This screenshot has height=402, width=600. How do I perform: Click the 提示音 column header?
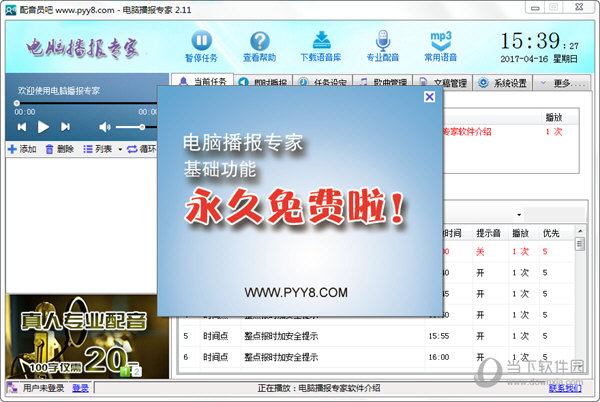[x=488, y=233]
